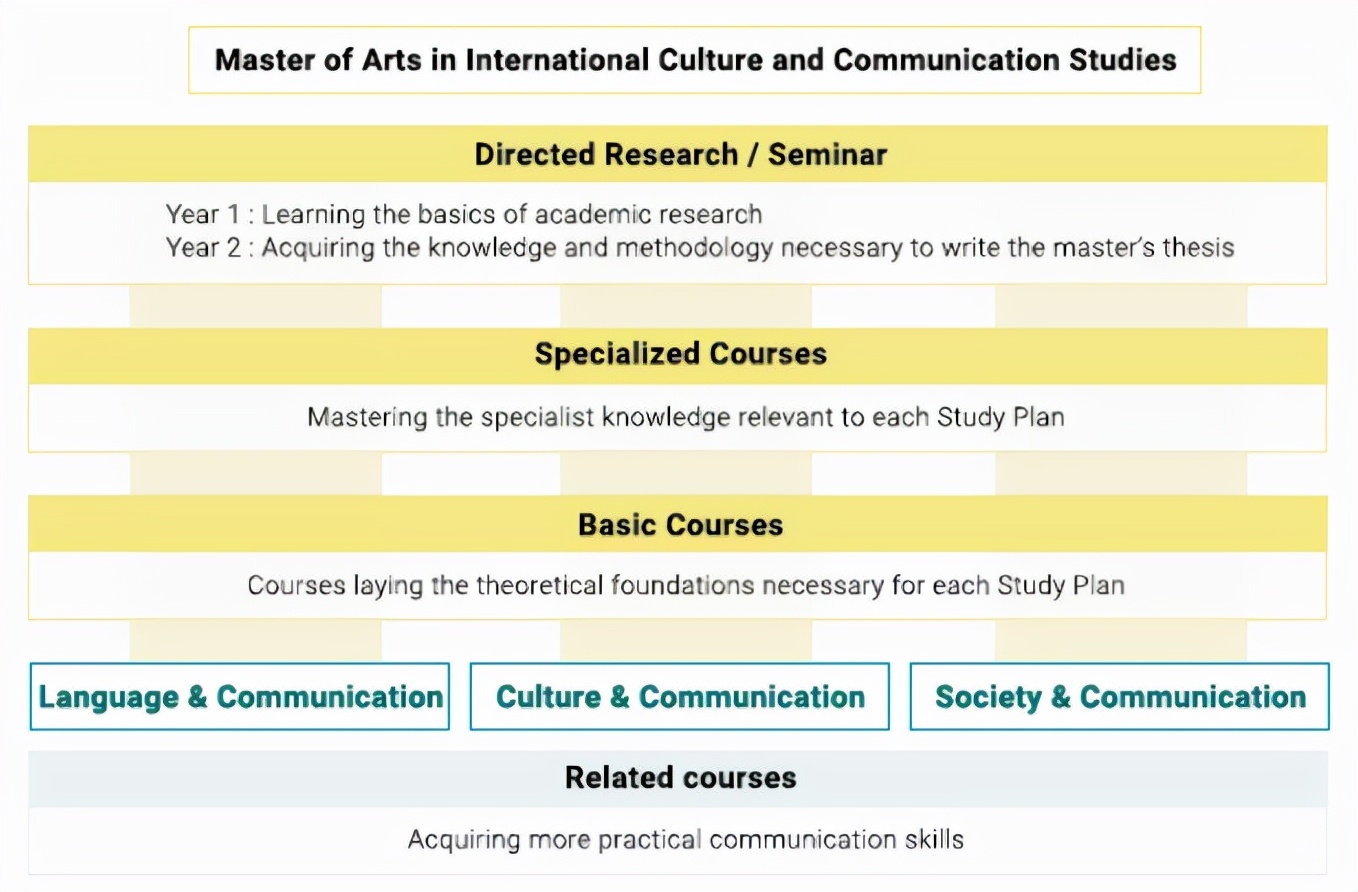Click the Year 2 master's thesis methodology line

coord(700,247)
